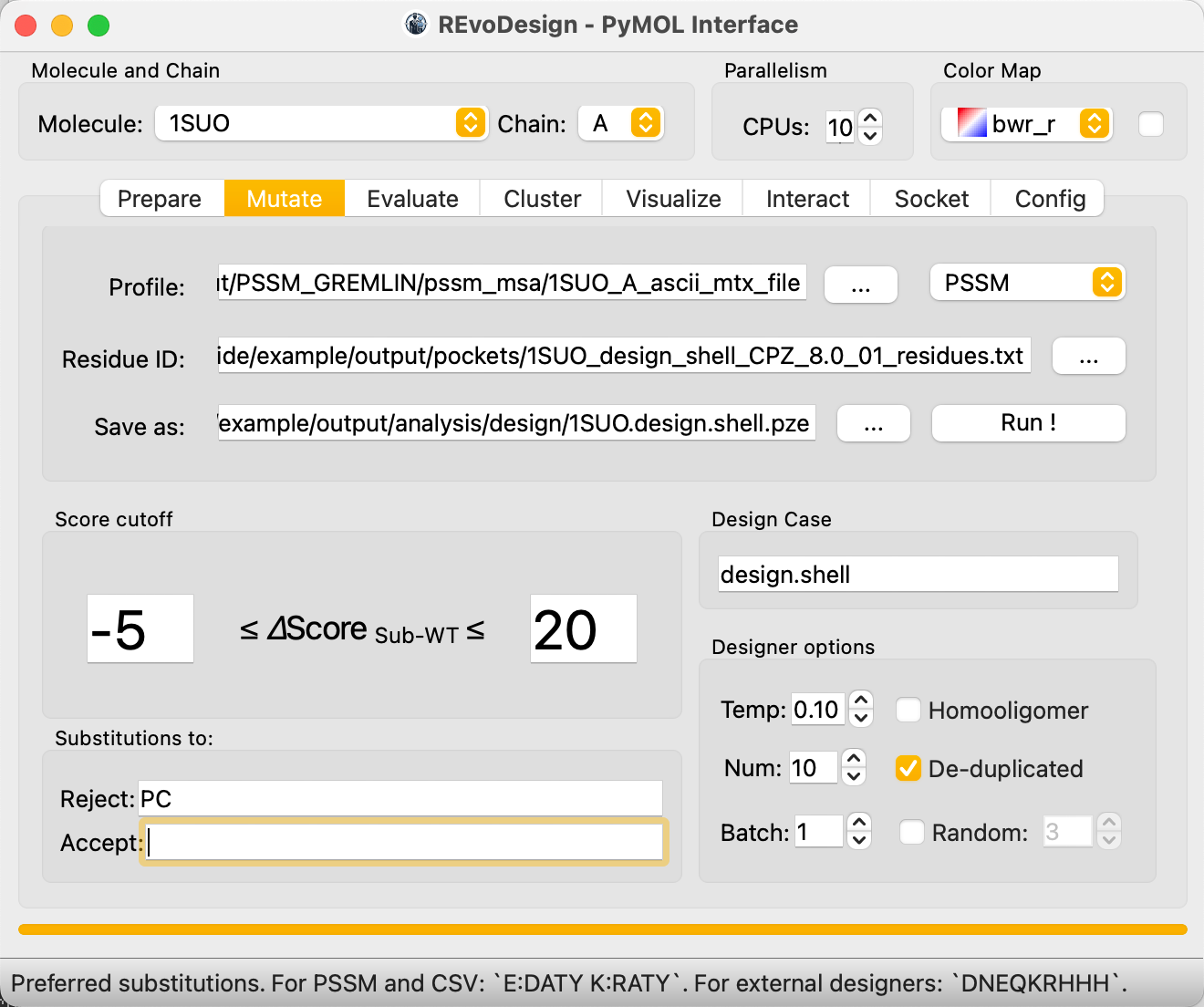
Task: Switch to the Cluster tab
Action: pos(542,199)
